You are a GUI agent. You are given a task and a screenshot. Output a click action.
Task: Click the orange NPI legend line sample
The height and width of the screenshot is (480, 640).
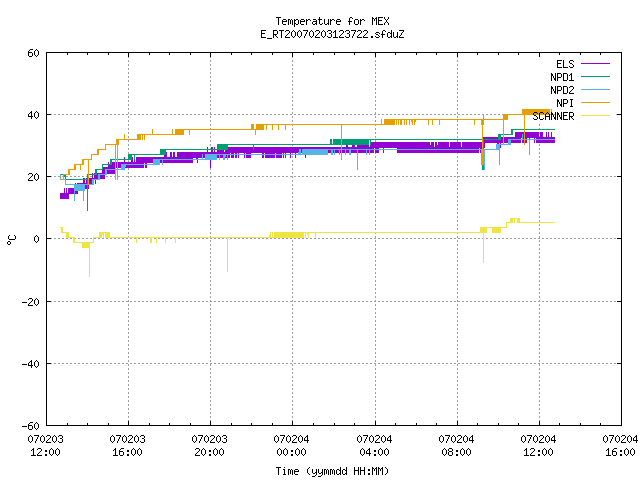click(595, 102)
